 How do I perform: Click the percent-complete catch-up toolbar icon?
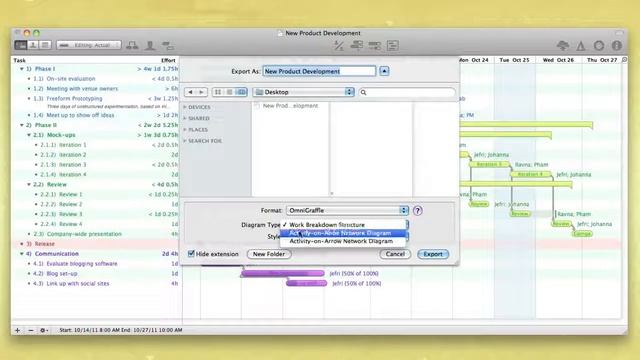(339, 46)
